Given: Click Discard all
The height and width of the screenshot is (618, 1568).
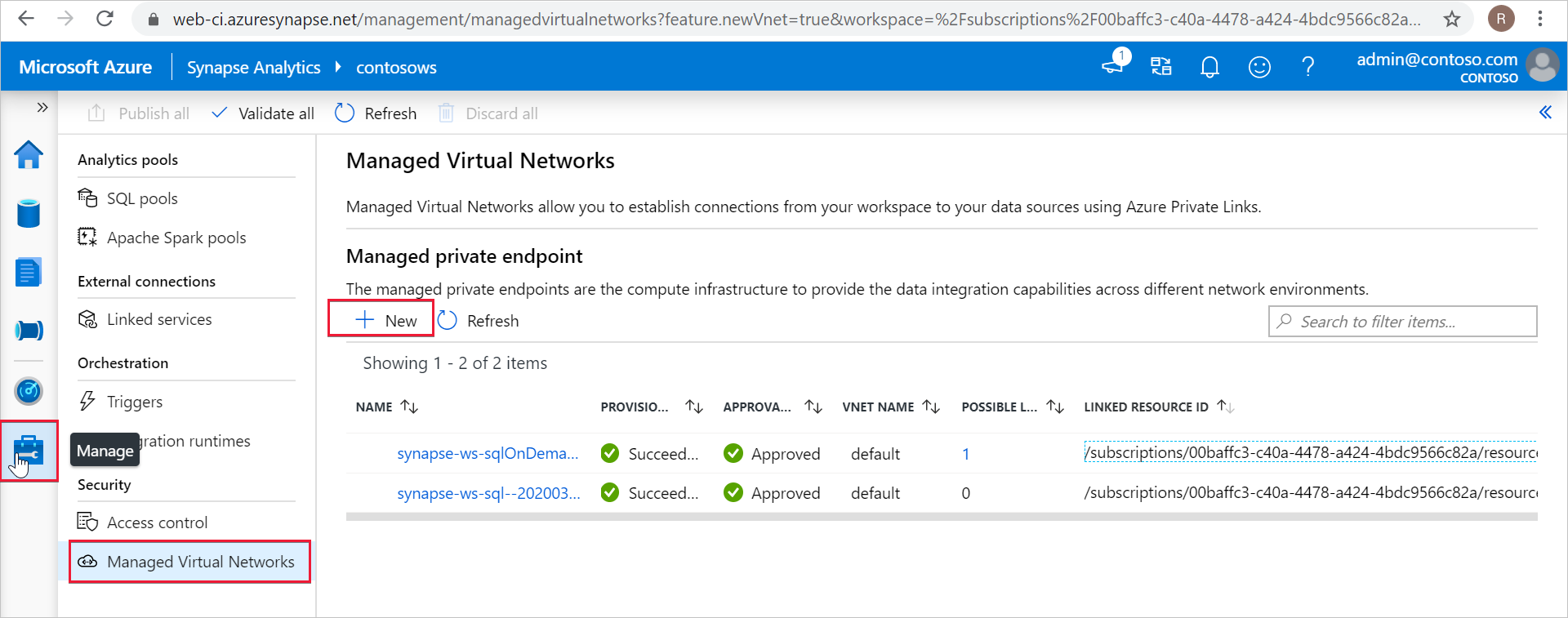Looking at the screenshot, I should [488, 113].
